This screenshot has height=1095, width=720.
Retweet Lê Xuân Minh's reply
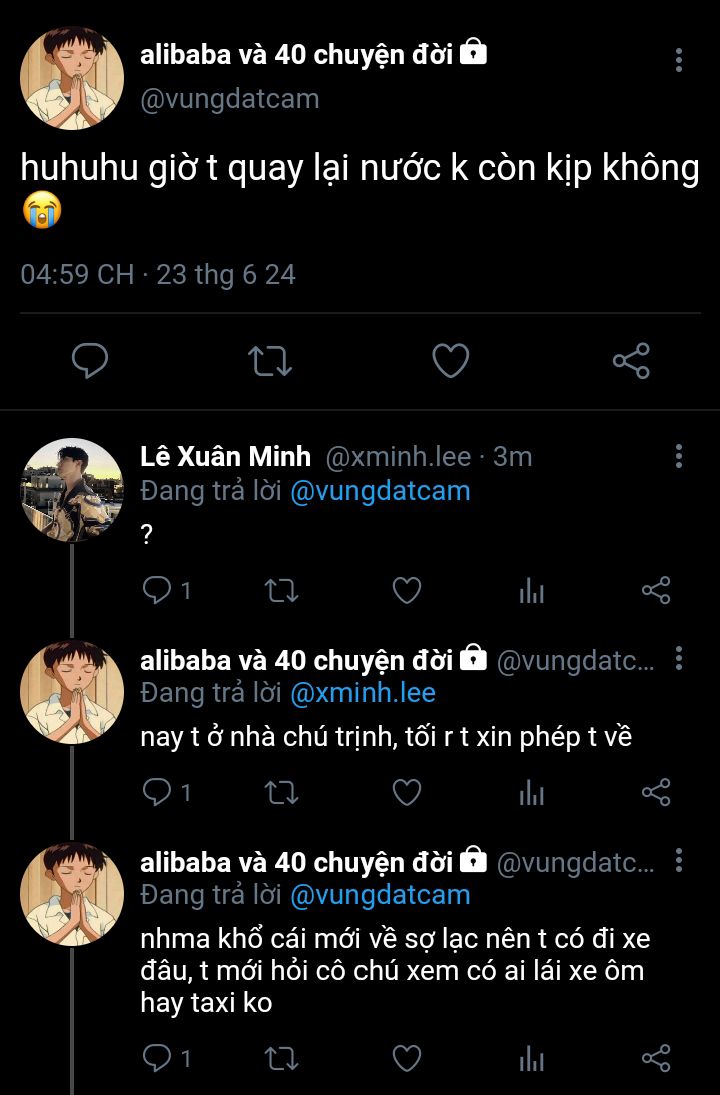(x=281, y=591)
